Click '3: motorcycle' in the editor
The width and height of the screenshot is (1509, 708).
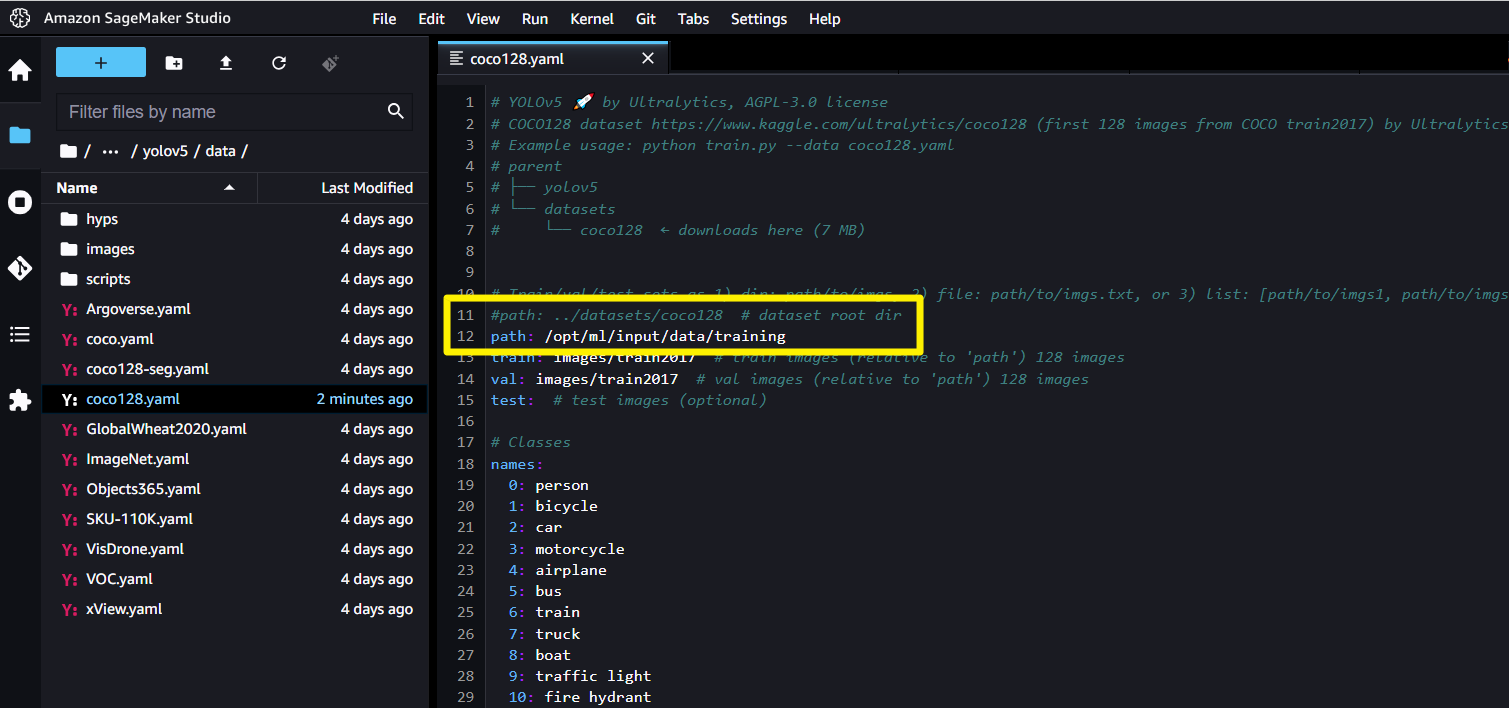point(566,549)
